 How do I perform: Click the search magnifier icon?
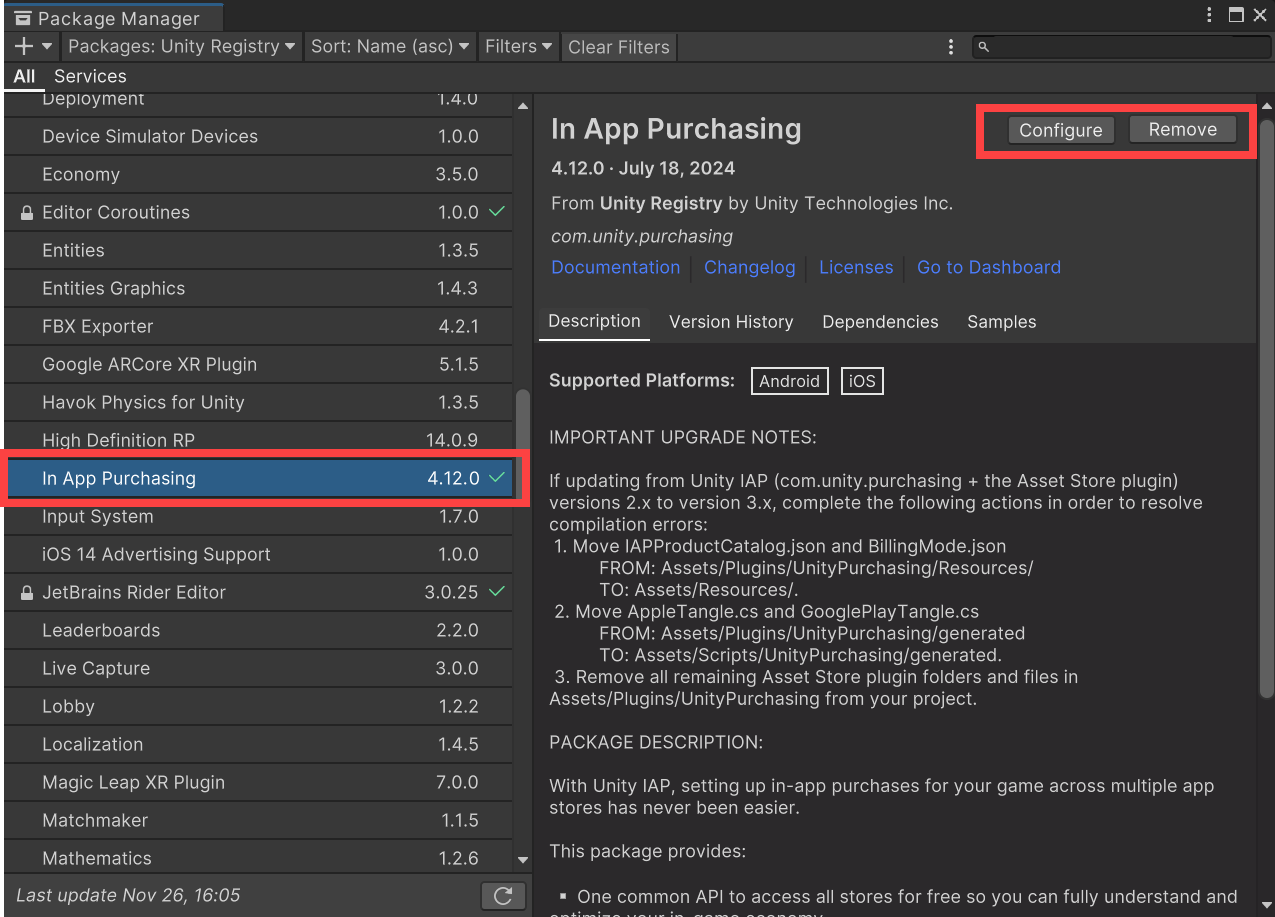pyautogui.click(x=983, y=47)
